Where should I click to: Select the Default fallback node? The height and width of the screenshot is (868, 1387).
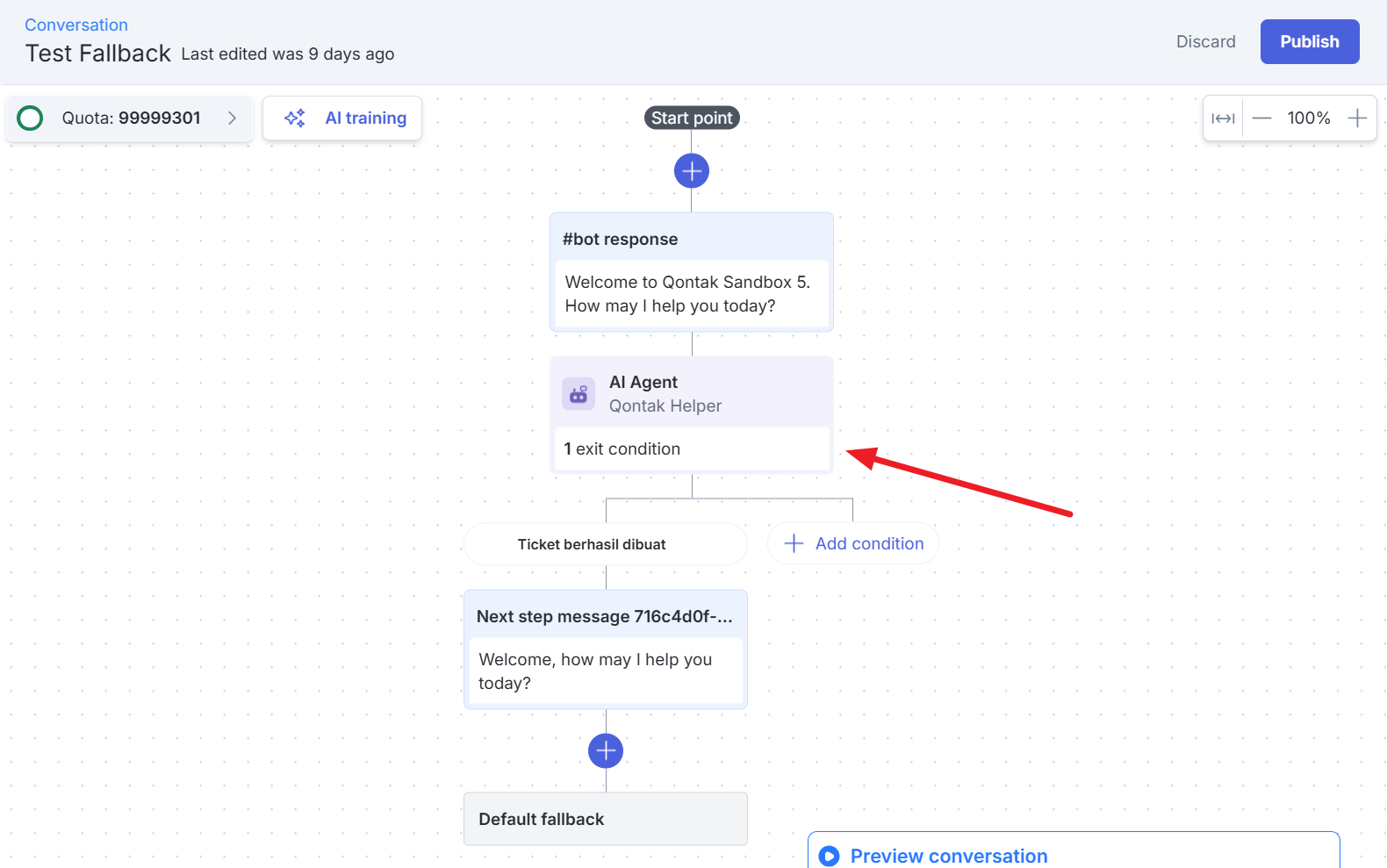[x=605, y=819]
